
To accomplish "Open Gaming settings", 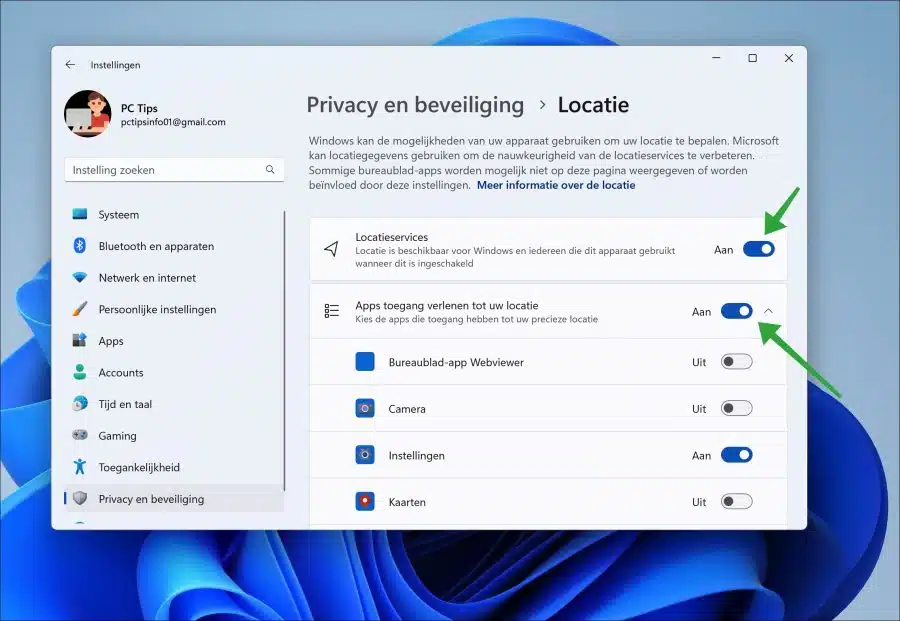I will (x=174, y=435).
